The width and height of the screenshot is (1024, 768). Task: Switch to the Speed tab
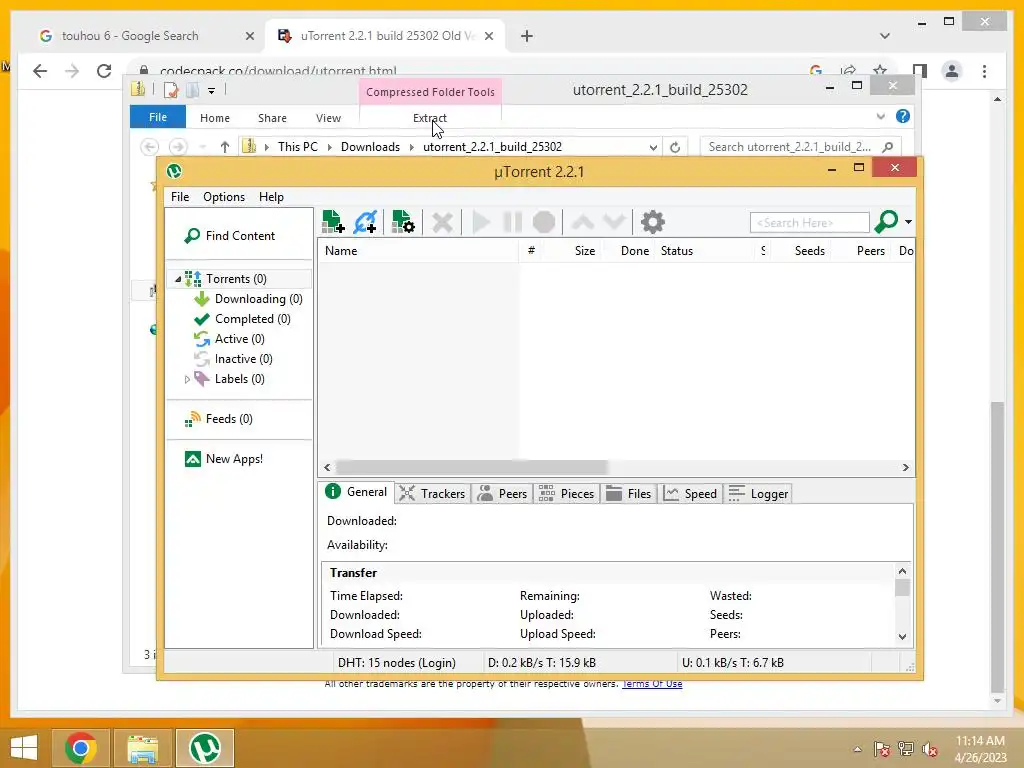click(x=691, y=494)
